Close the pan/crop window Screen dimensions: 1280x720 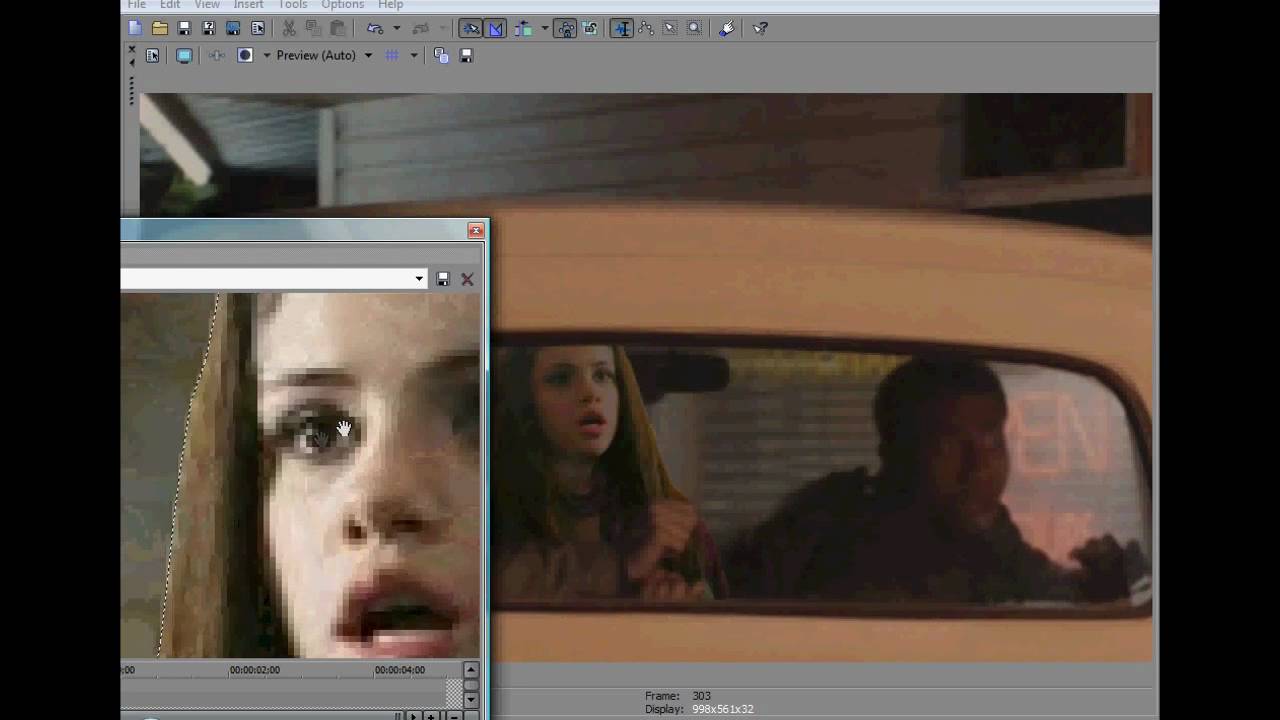pos(475,231)
